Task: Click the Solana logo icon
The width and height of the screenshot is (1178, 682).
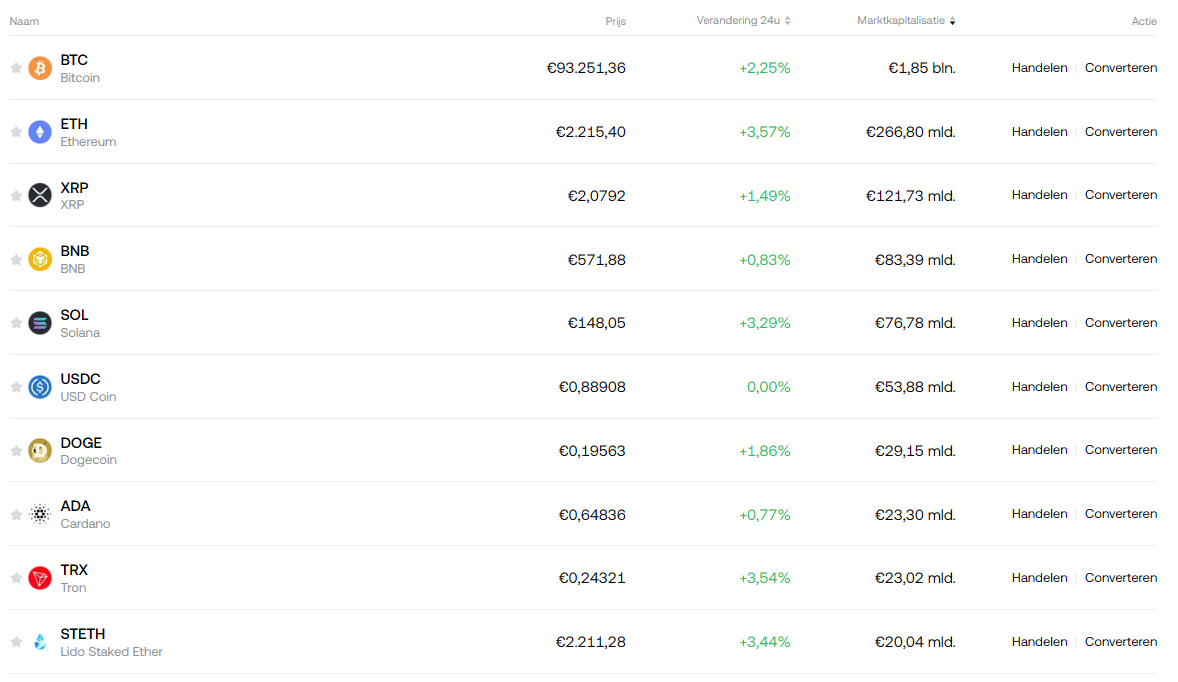Action: tap(40, 323)
